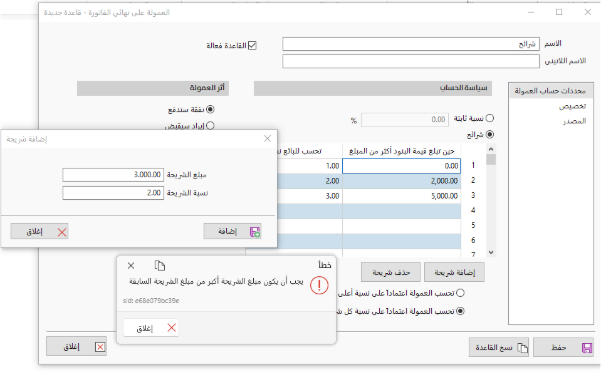
Task: Click the fixed percentage field showing 0.00
Action: tap(405, 120)
